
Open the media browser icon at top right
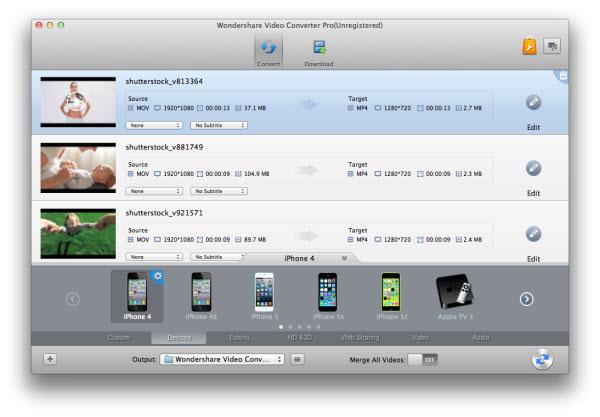552,46
